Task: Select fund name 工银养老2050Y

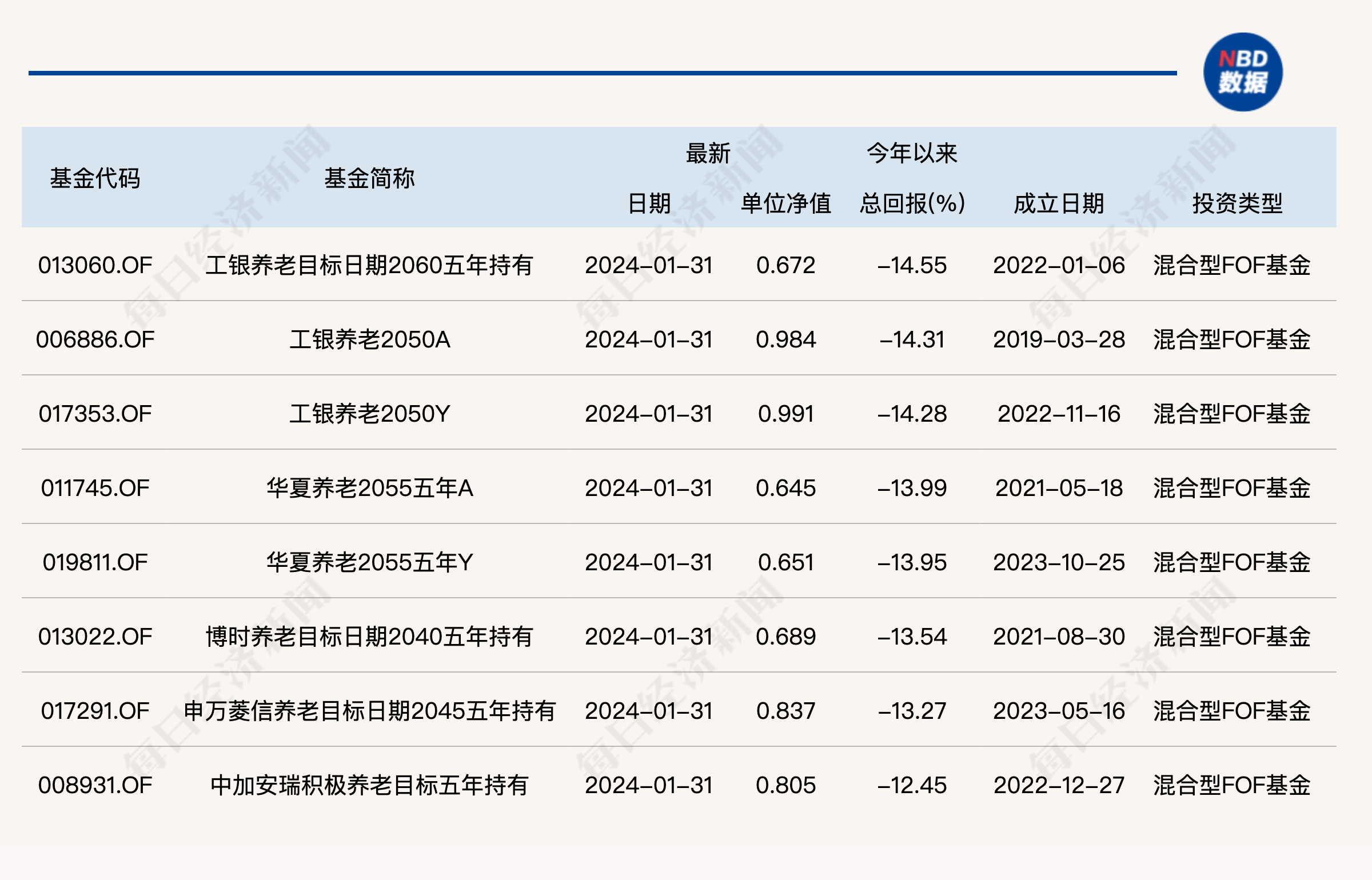Action: click(x=370, y=414)
